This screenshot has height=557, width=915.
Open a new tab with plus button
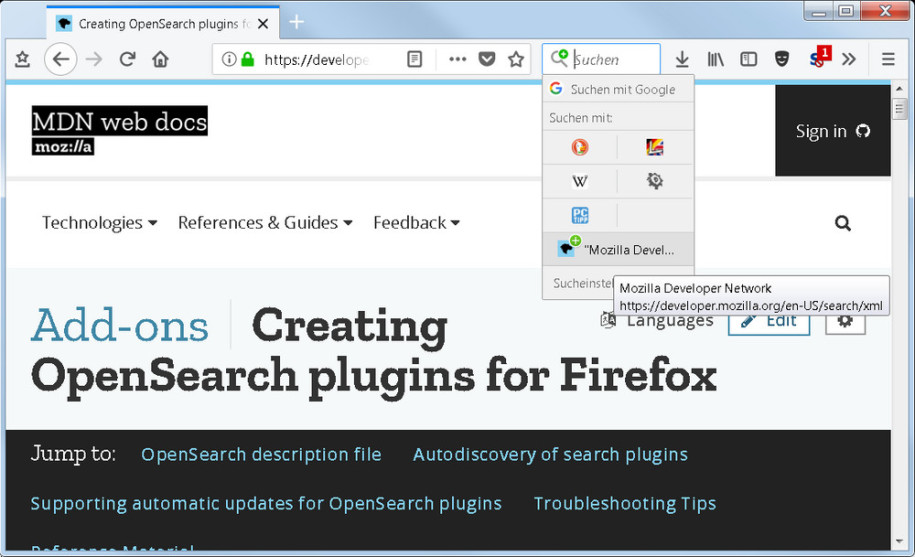click(296, 22)
